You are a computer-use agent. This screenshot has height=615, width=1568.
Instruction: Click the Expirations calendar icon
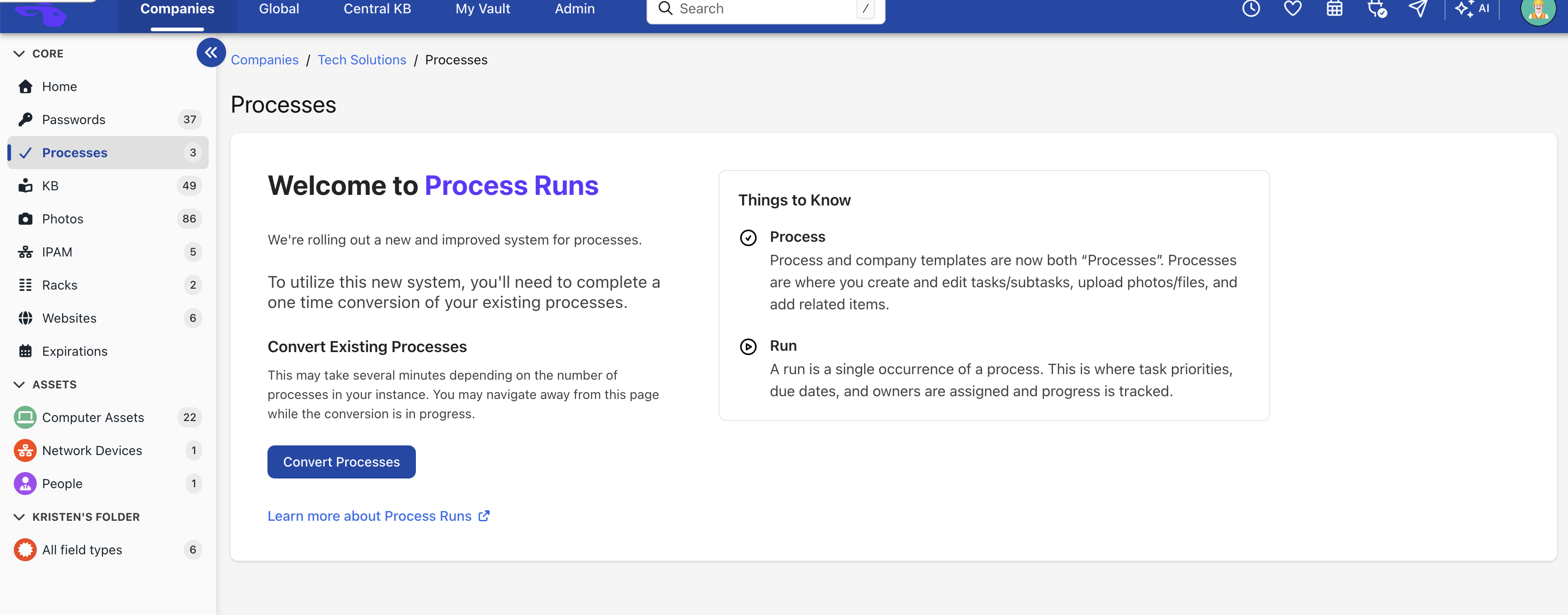click(25, 351)
